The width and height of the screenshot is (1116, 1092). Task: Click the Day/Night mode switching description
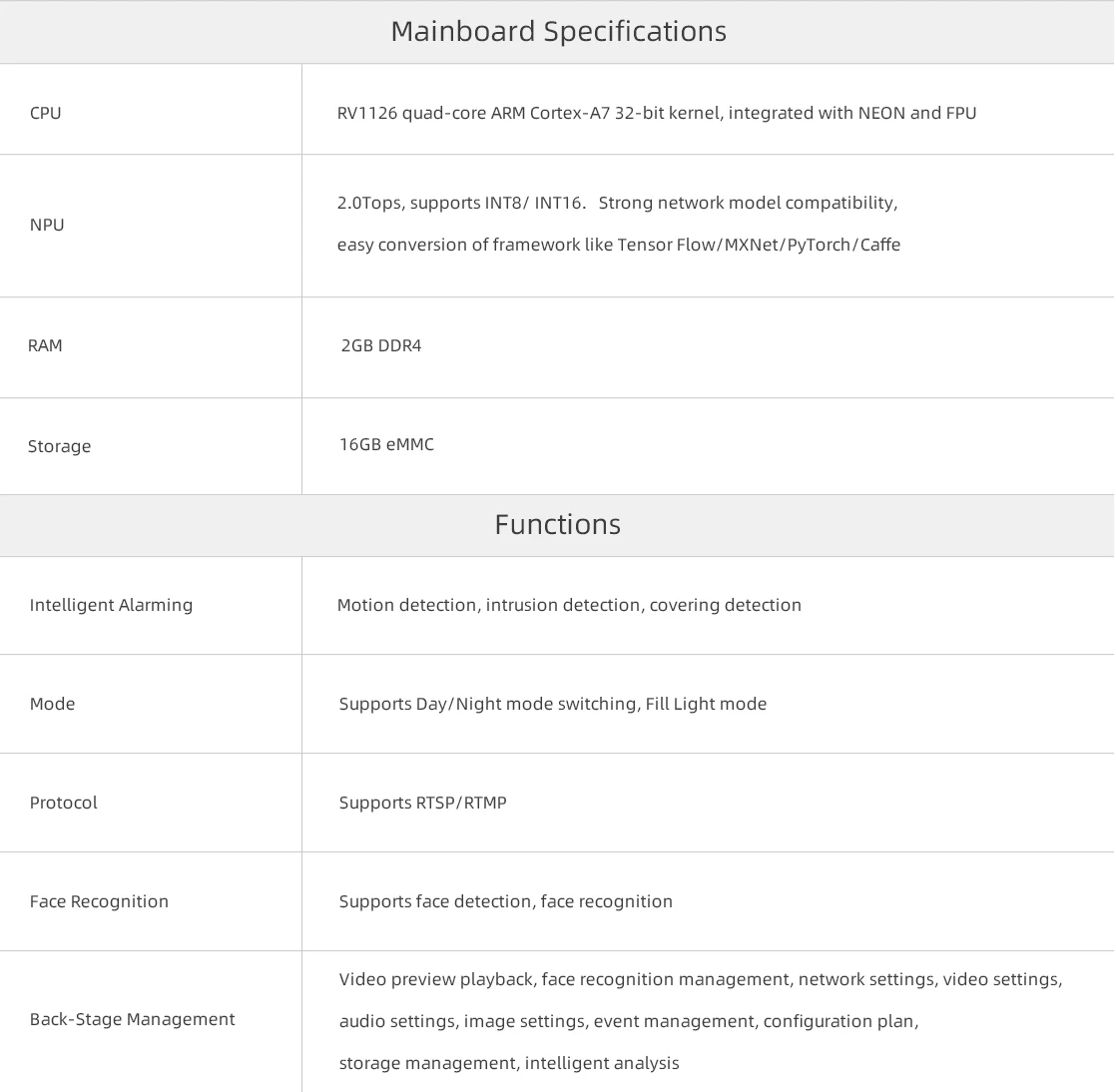552,704
